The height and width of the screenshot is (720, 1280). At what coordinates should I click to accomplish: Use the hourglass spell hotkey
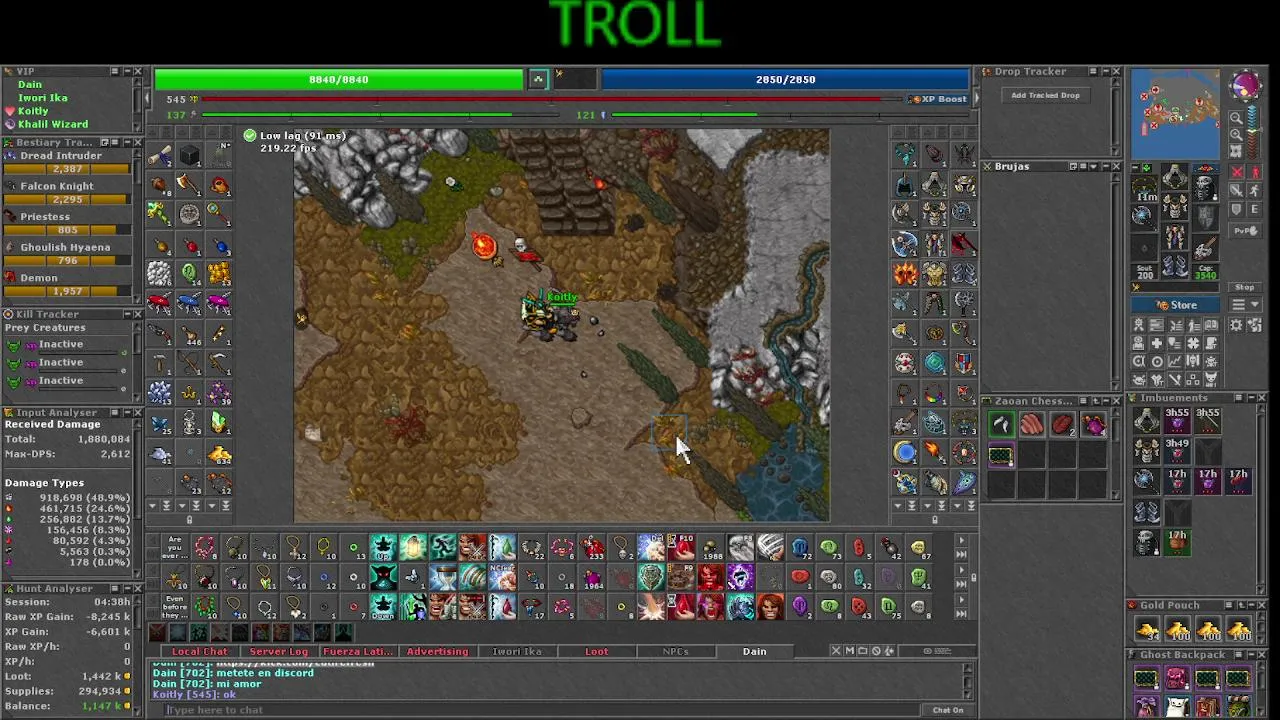coord(443,577)
